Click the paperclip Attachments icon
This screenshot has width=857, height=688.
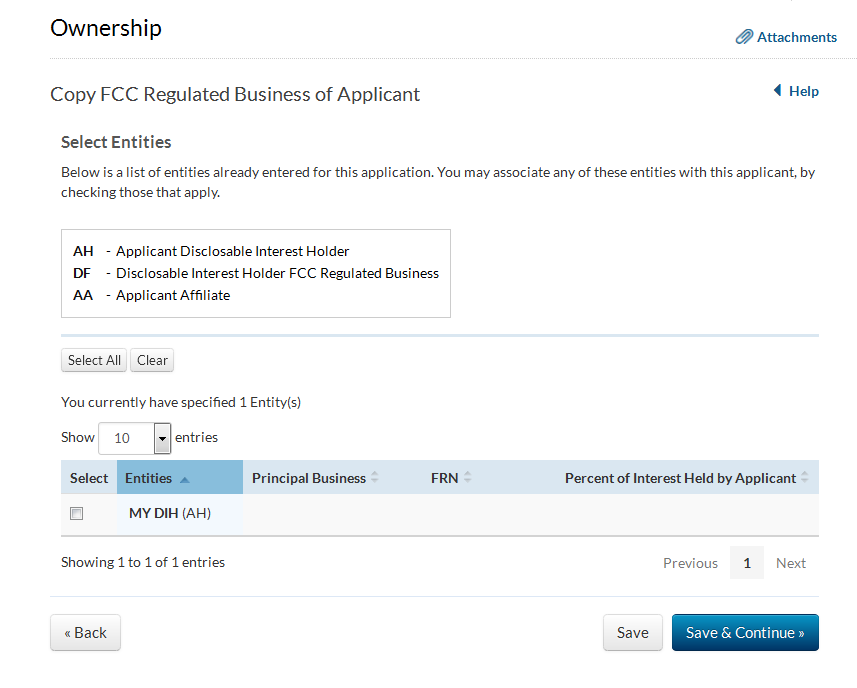click(x=744, y=37)
